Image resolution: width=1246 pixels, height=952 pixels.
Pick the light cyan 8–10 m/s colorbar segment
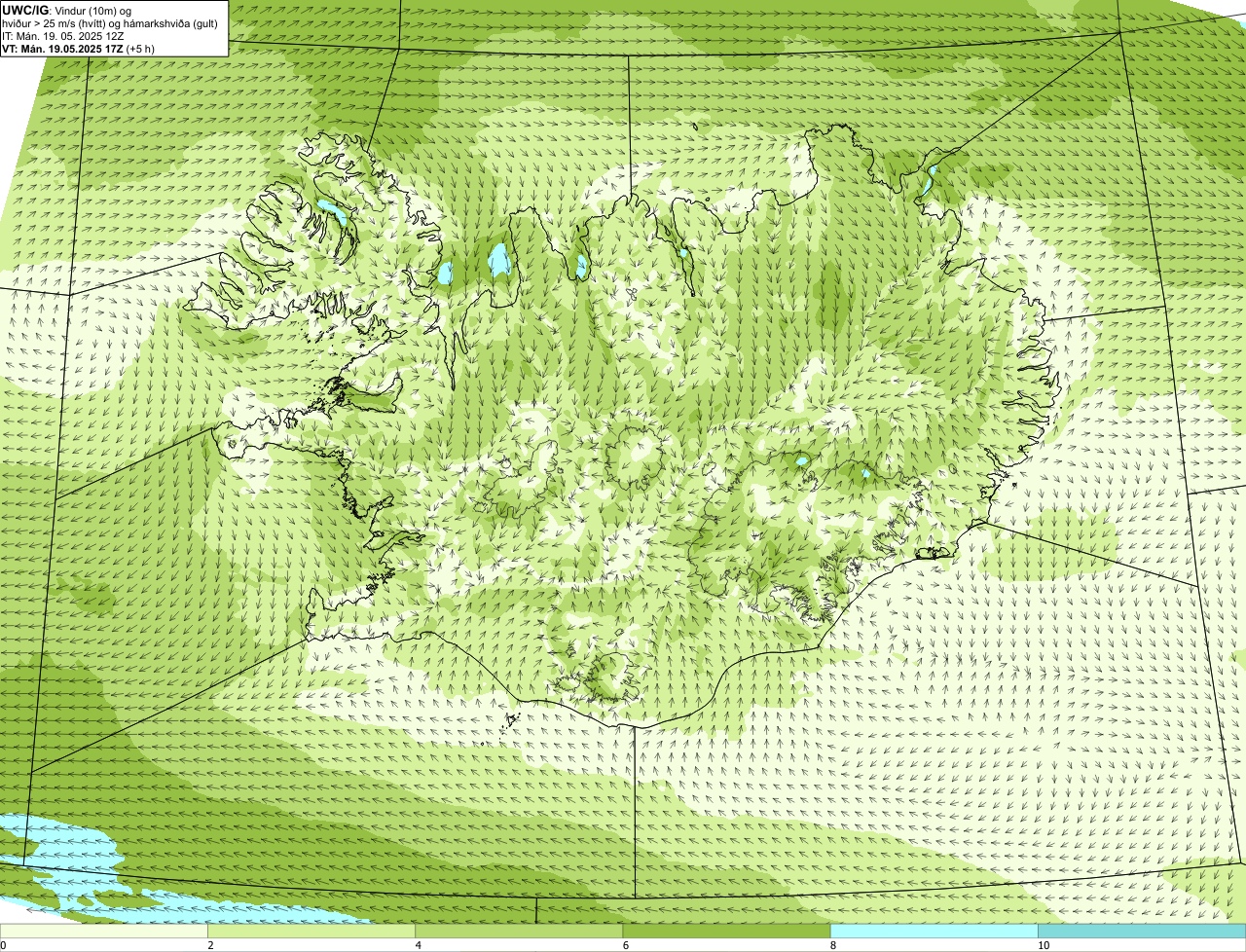934,931
